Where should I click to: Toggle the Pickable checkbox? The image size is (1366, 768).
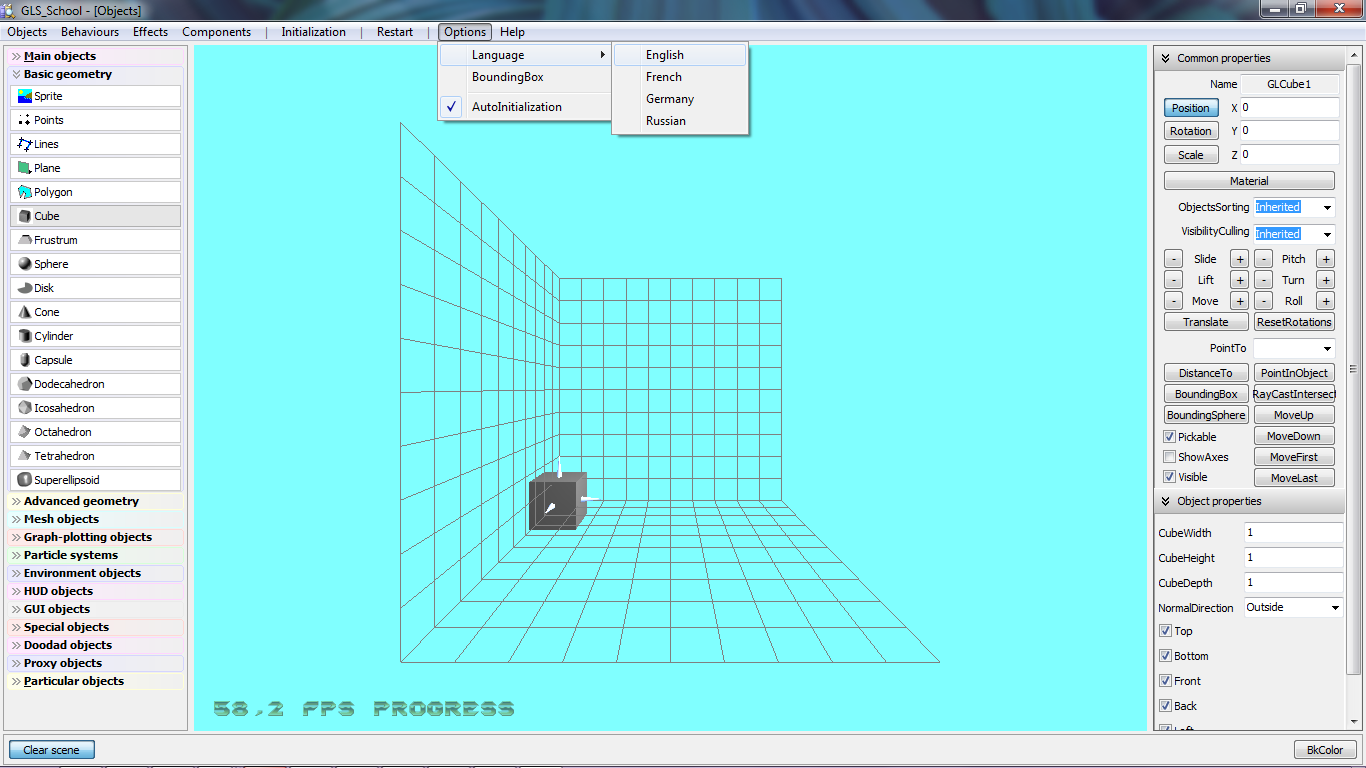click(x=1169, y=437)
